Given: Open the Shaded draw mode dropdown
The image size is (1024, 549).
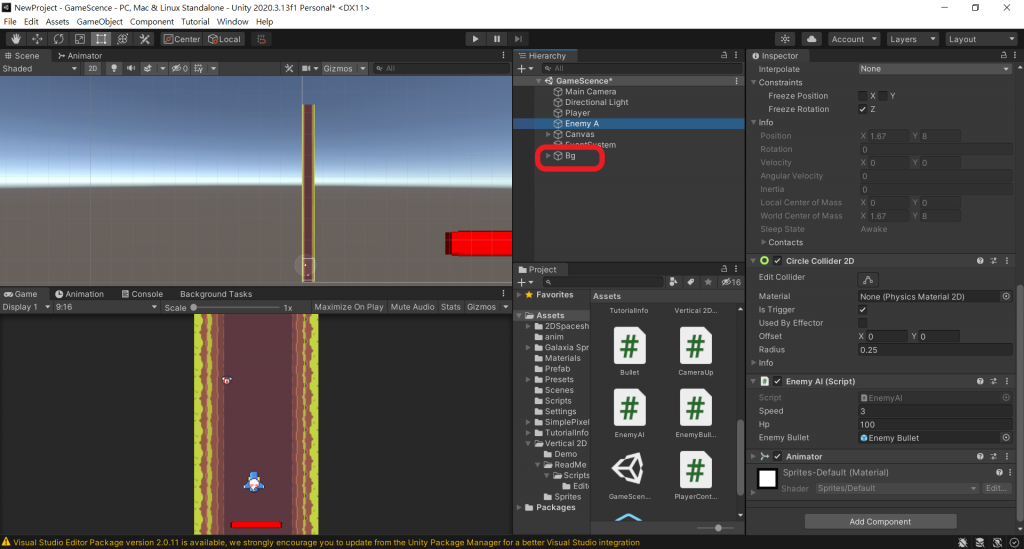Looking at the screenshot, I should (x=40, y=69).
